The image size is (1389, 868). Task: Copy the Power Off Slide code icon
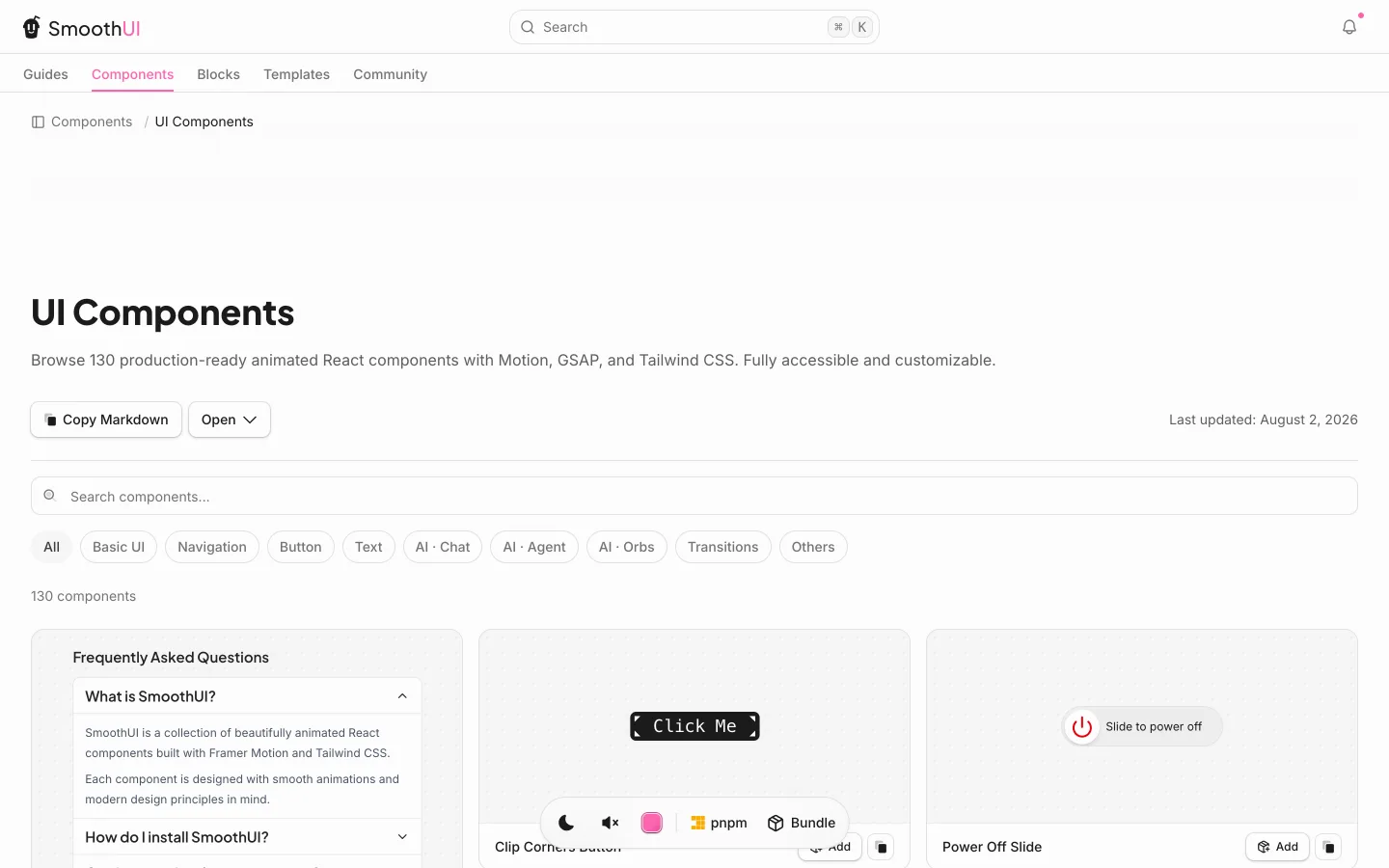[x=1328, y=847]
